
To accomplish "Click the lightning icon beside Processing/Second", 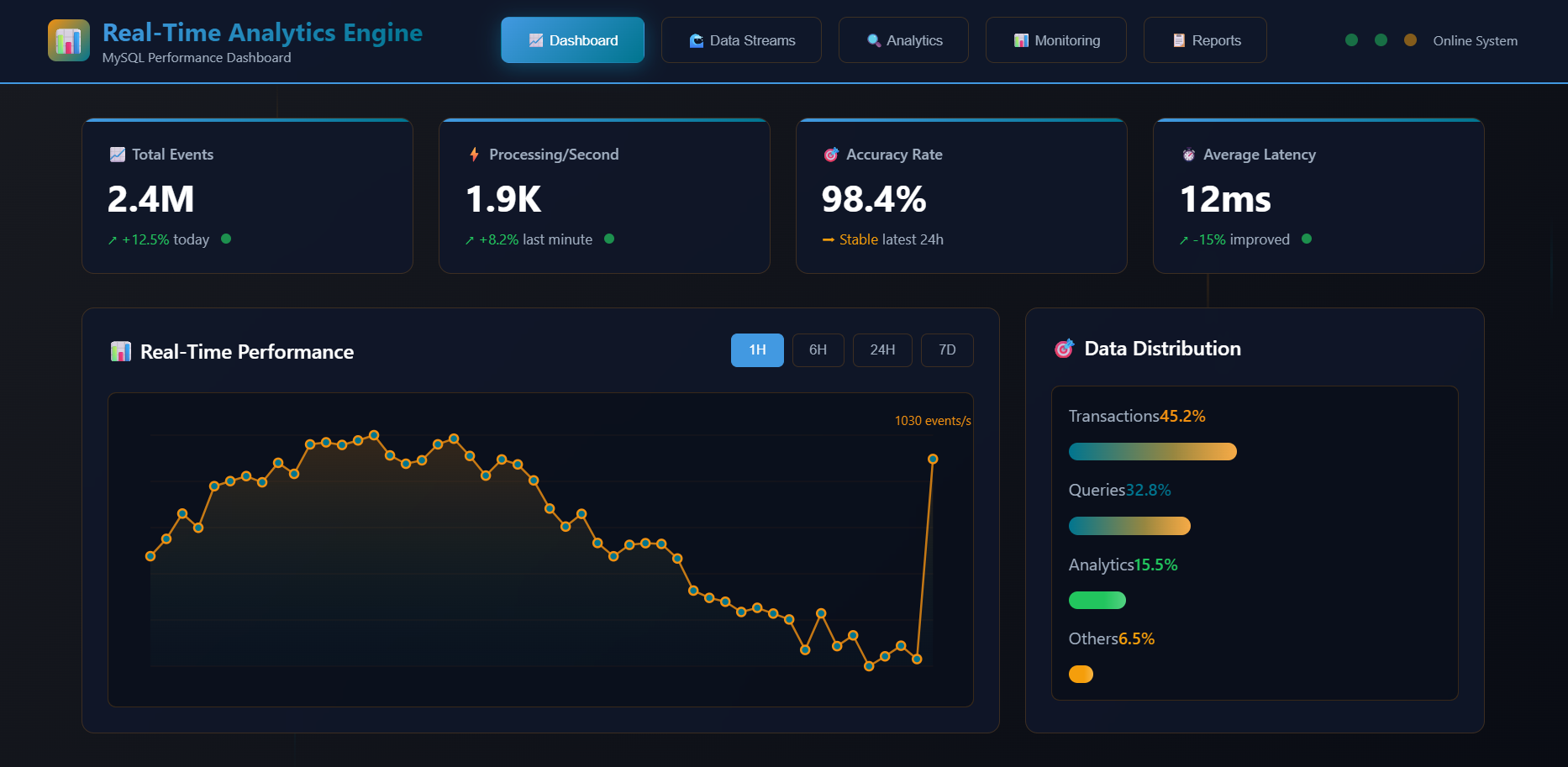I will pyautogui.click(x=473, y=154).
